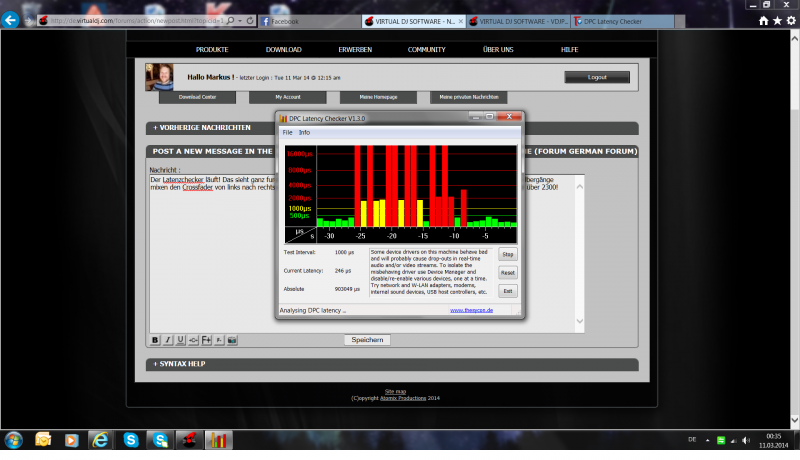Open browser tools gear icon
800x460 pixels.
(791, 21)
